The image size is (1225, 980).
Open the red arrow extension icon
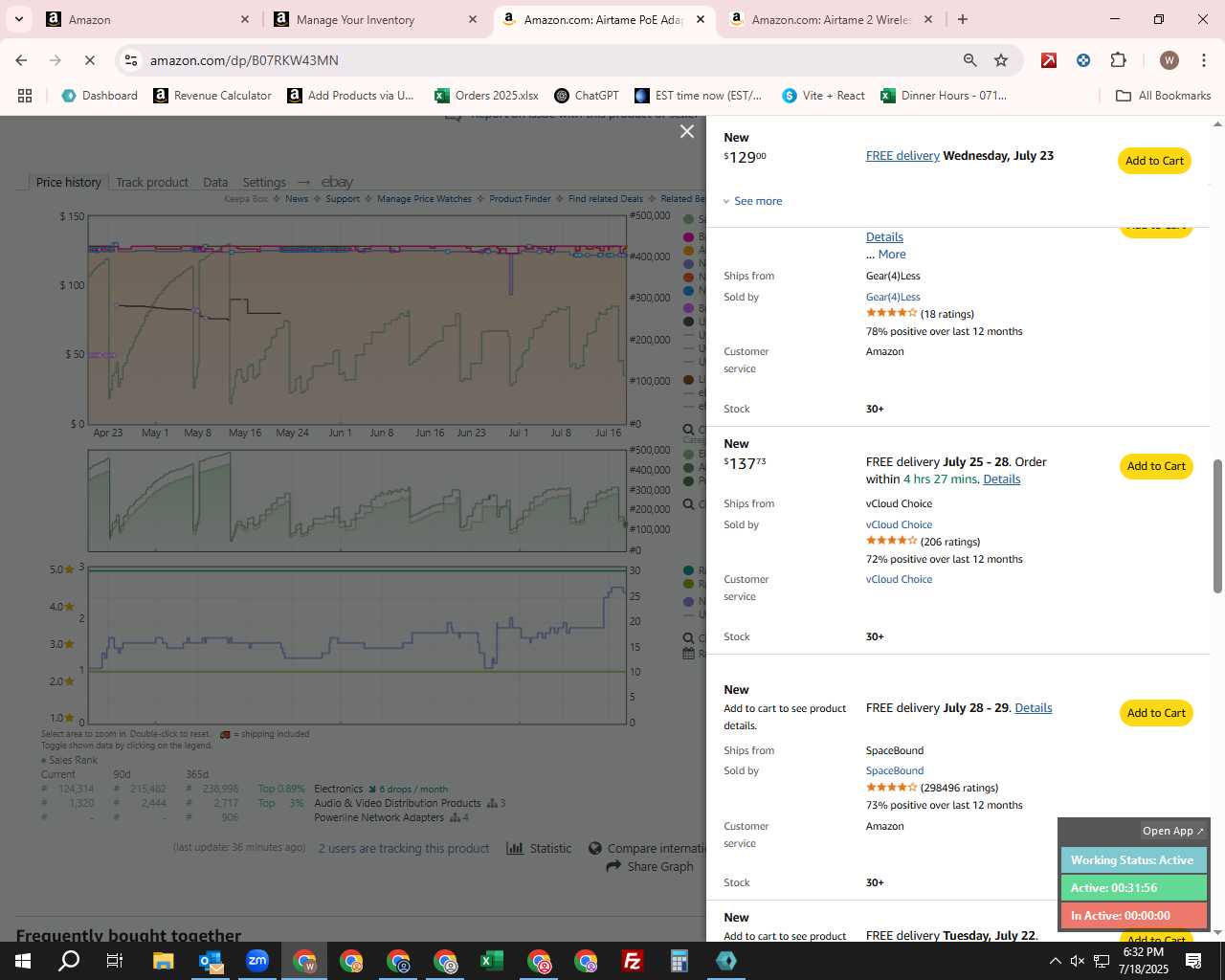[x=1049, y=60]
